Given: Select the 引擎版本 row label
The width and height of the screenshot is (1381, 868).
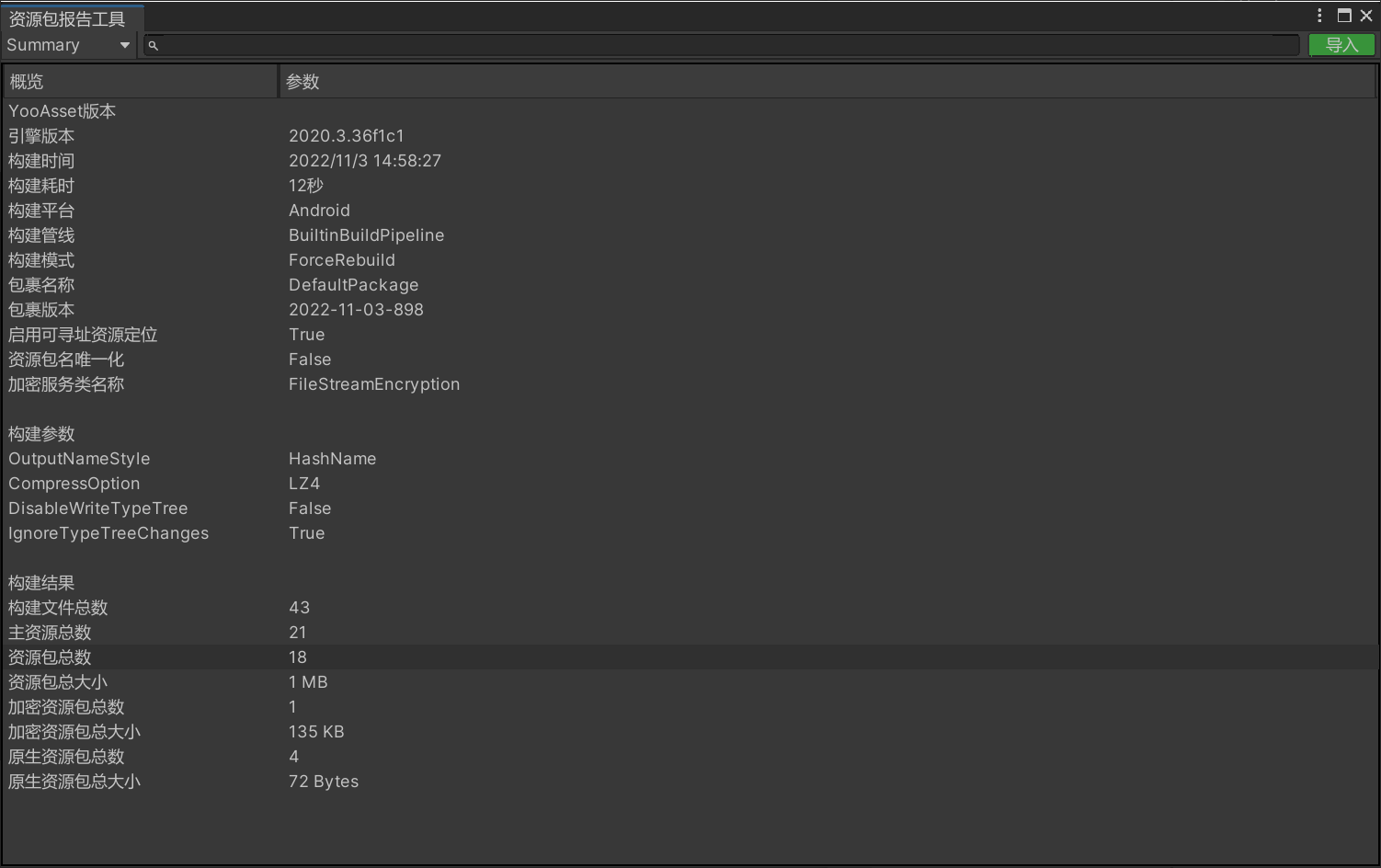Looking at the screenshot, I should (41, 136).
